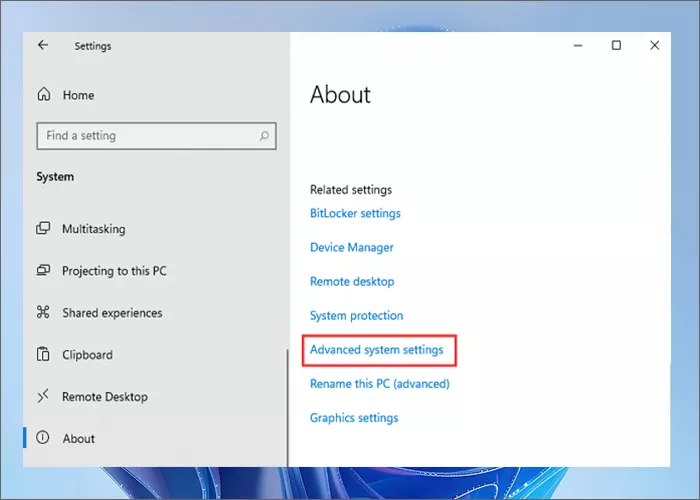Click the Related settings heading

[x=351, y=190]
